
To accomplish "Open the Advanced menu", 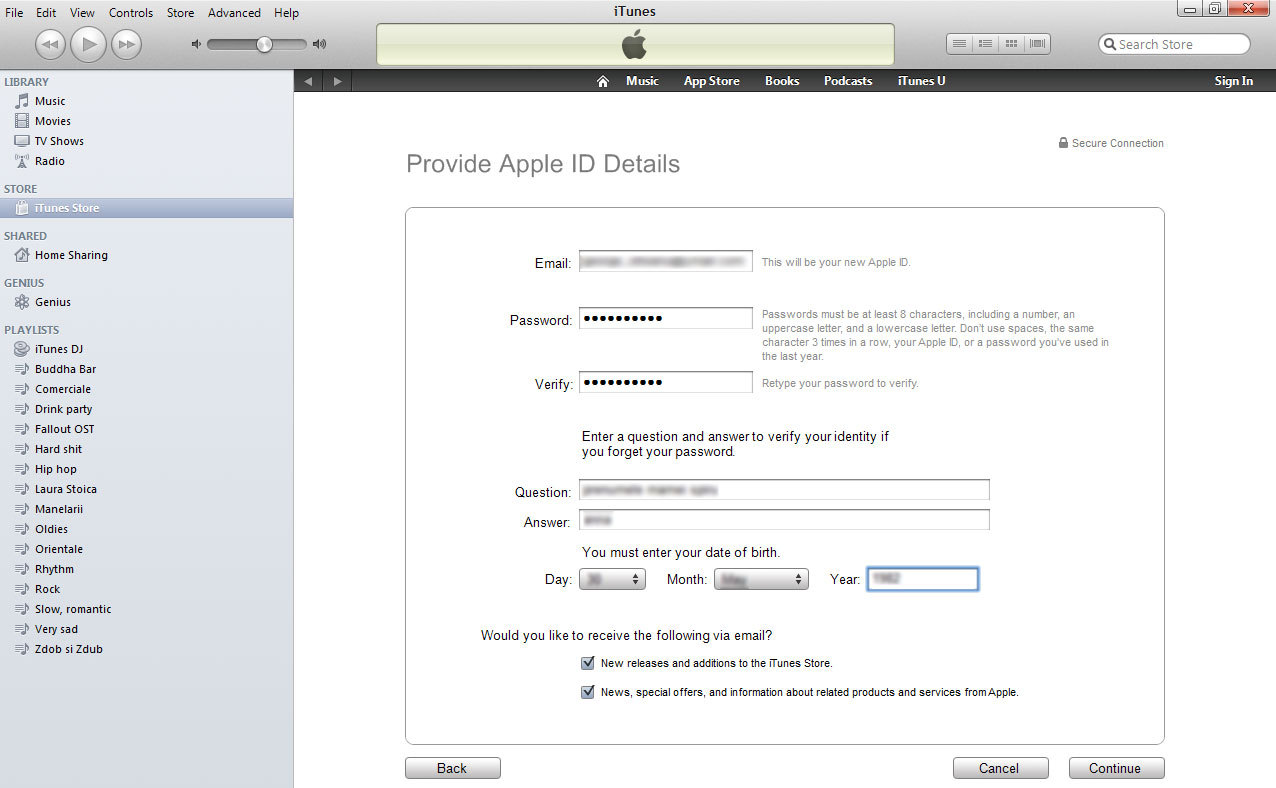I will [x=234, y=13].
